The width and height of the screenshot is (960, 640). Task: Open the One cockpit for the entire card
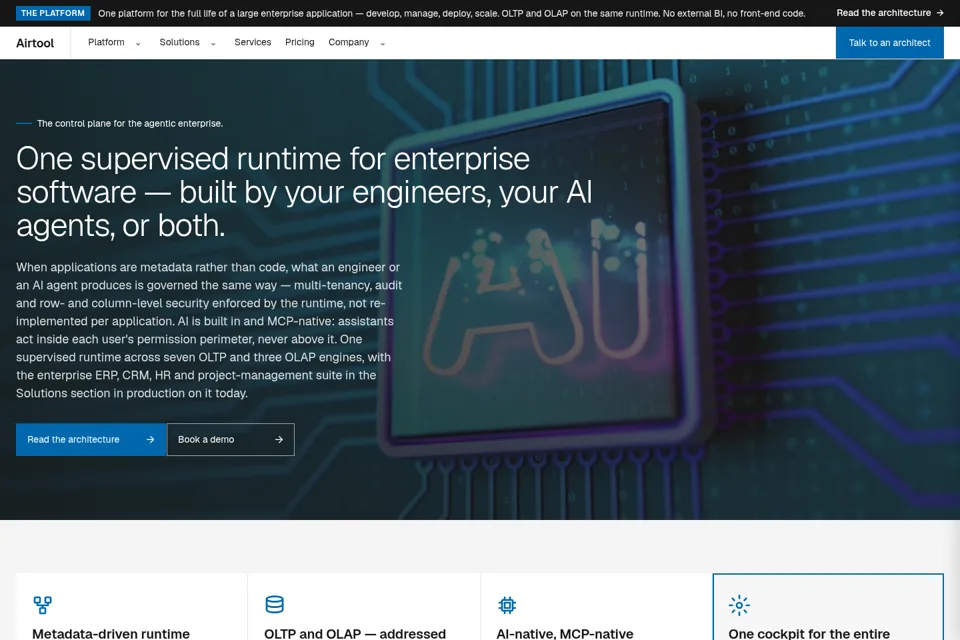[x=828, y=607]
